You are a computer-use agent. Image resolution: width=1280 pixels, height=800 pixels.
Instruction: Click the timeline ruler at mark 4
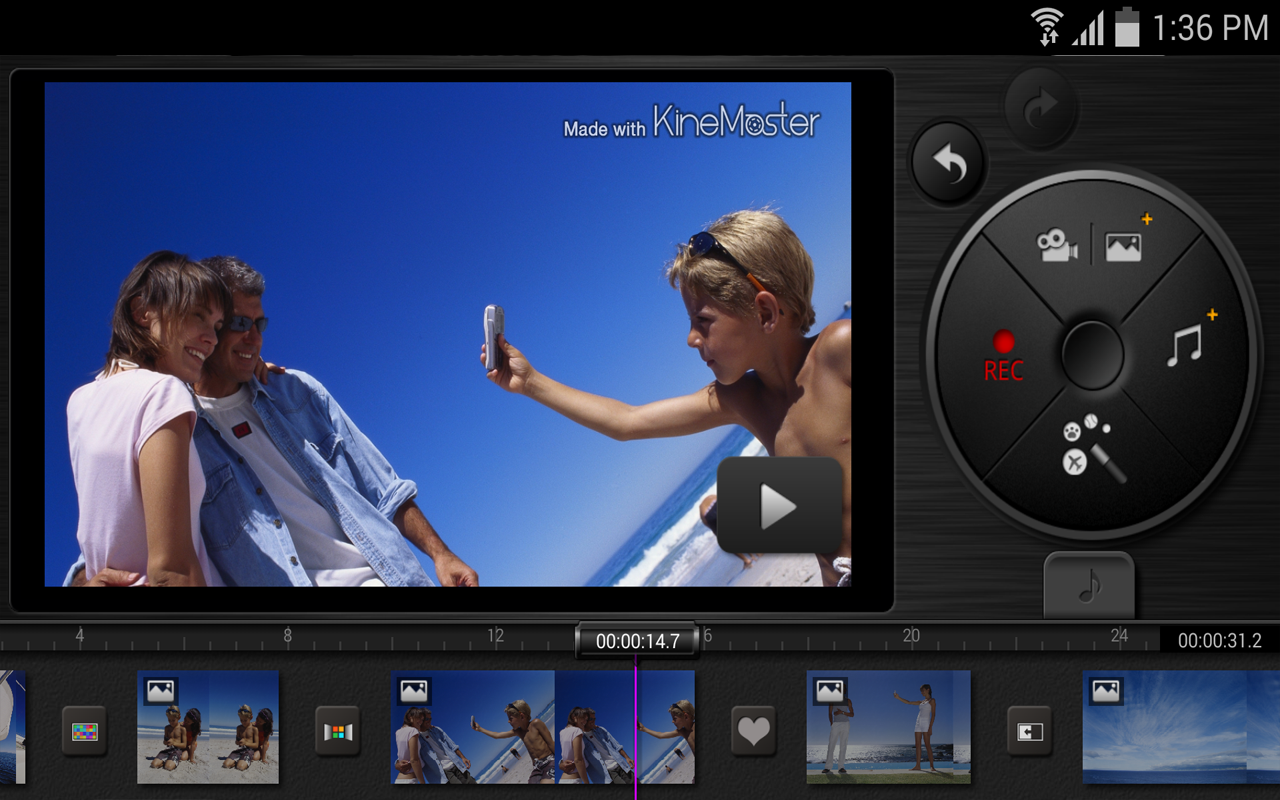coord(80,635)
